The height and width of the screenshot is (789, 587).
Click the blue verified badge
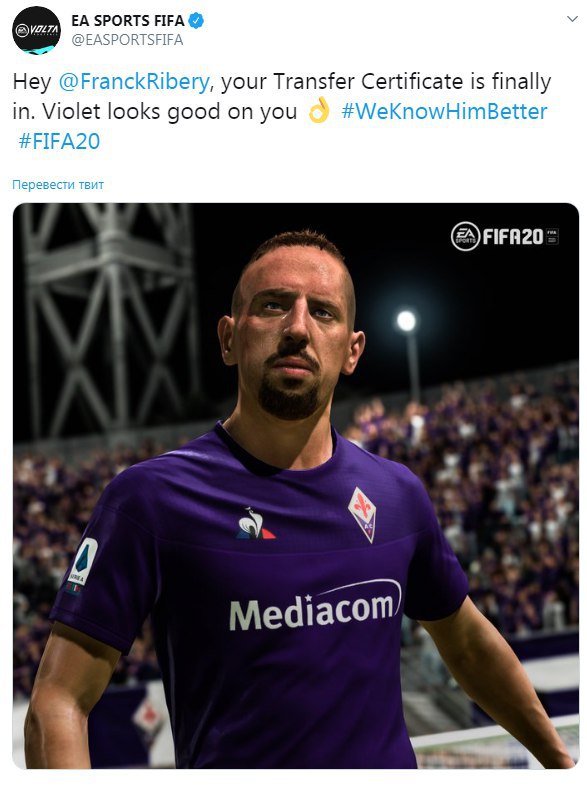point(196,21)
